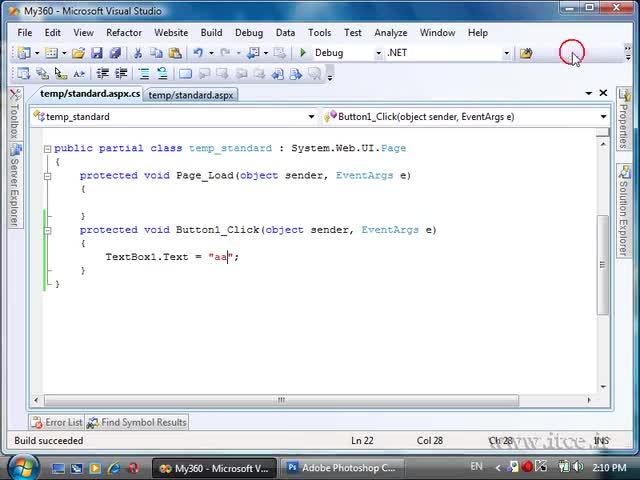The width and height of the screenshot is (640, 480).
Task: Click the editor horizontal scrollbar thumb
Action: click(x=281, y=400)
